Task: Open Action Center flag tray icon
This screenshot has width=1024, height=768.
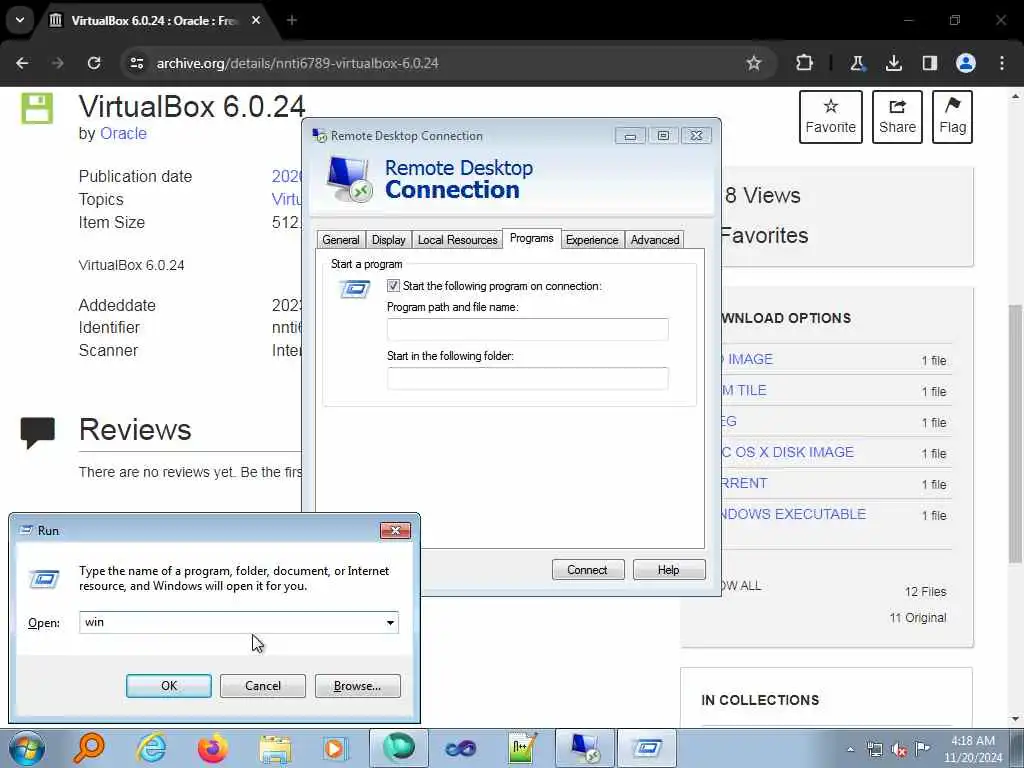Action: click(922, 749)
